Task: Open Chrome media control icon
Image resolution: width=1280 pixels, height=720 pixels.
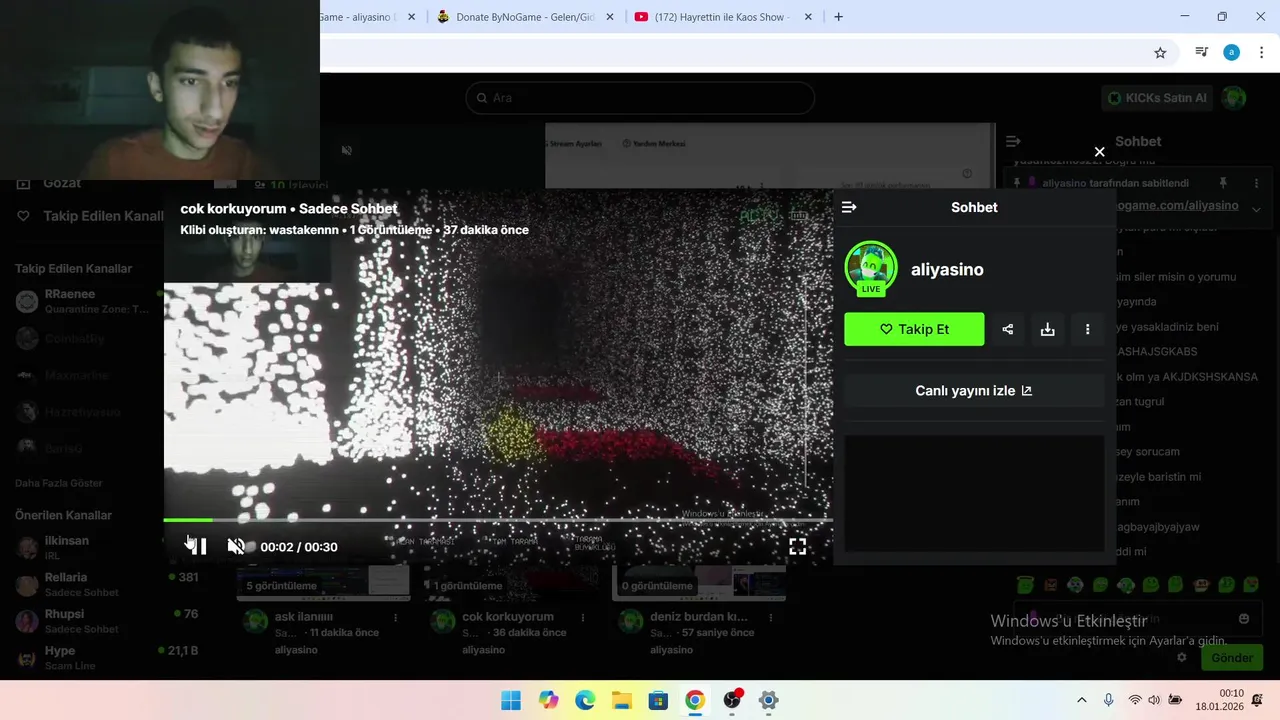Action: [x=1202, y=53]
